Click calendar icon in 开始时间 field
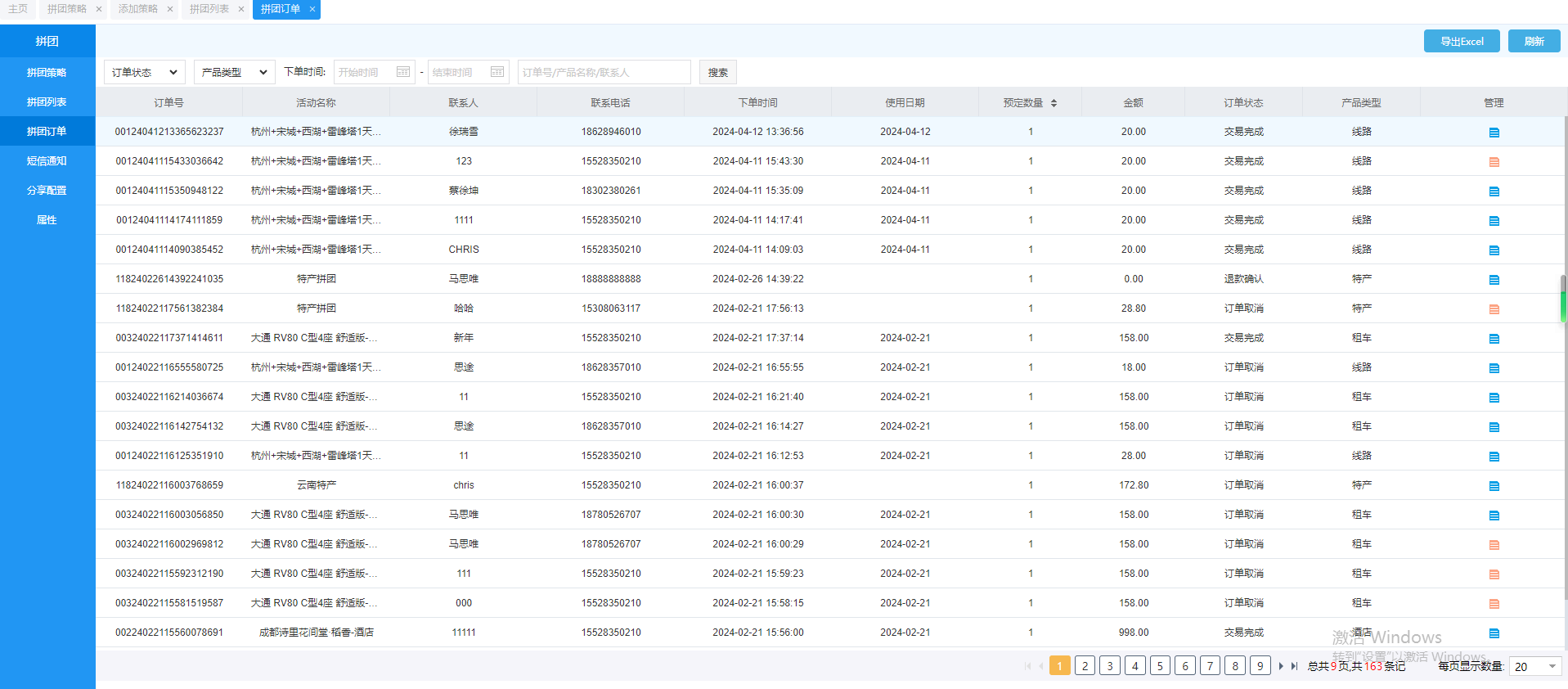The width and height of the screenshot is (1568, 689). [x=402, y=72]
